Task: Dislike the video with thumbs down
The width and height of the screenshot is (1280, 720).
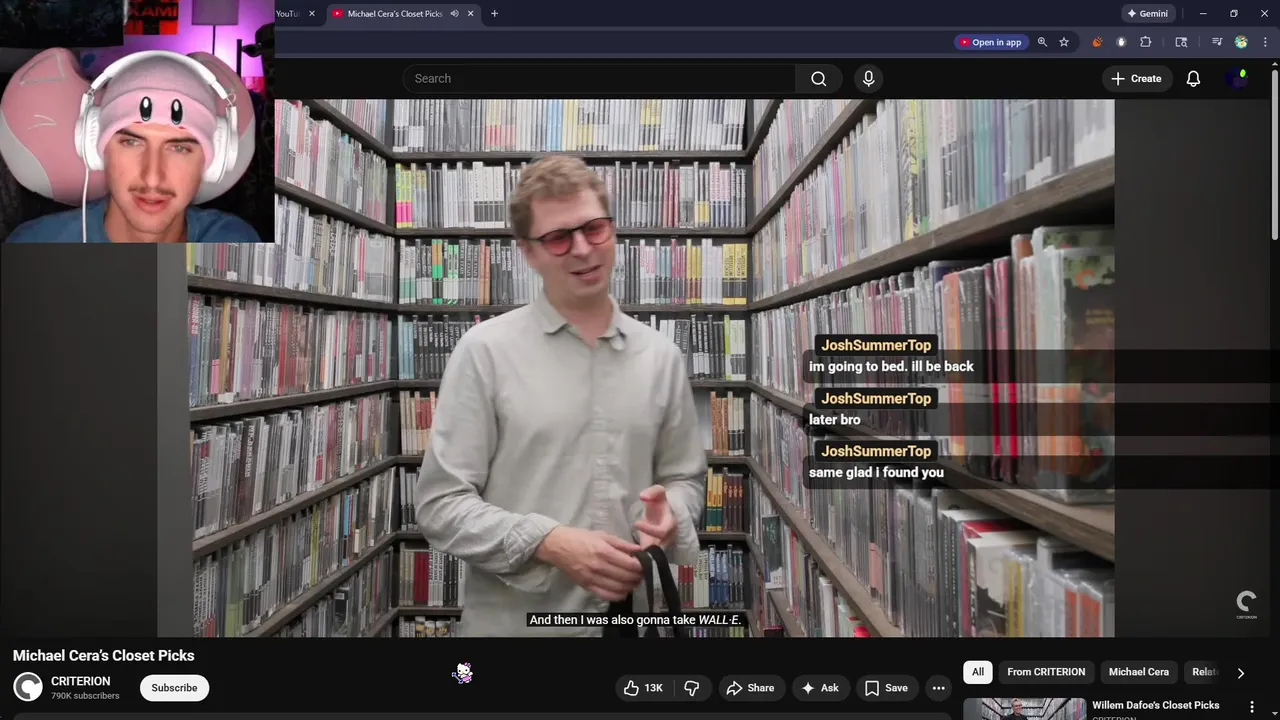Action: coord(691,688)
